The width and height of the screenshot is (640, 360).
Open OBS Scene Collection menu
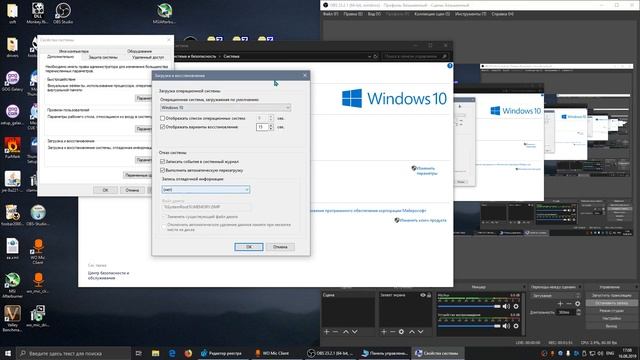pyautogui.click(x=432, y=14)
